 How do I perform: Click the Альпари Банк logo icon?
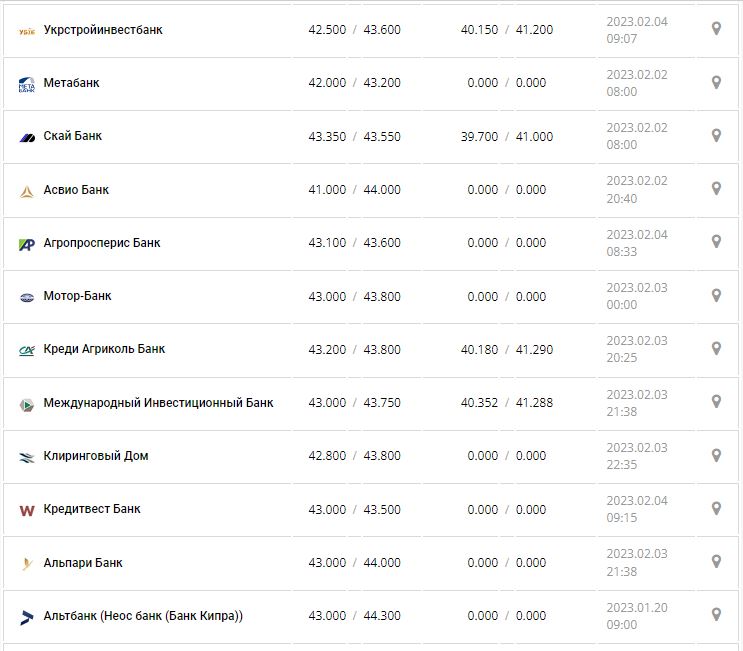(27, 563)
